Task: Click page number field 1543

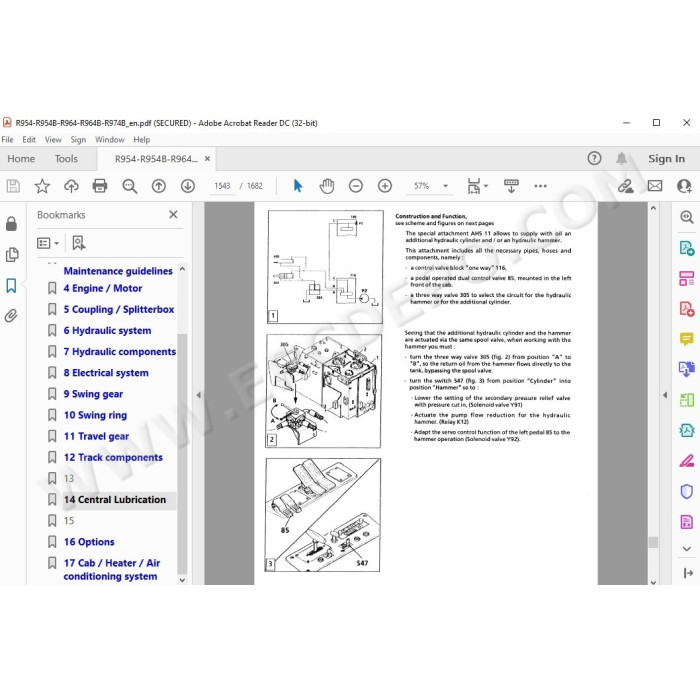Action: tap(222, 186)
